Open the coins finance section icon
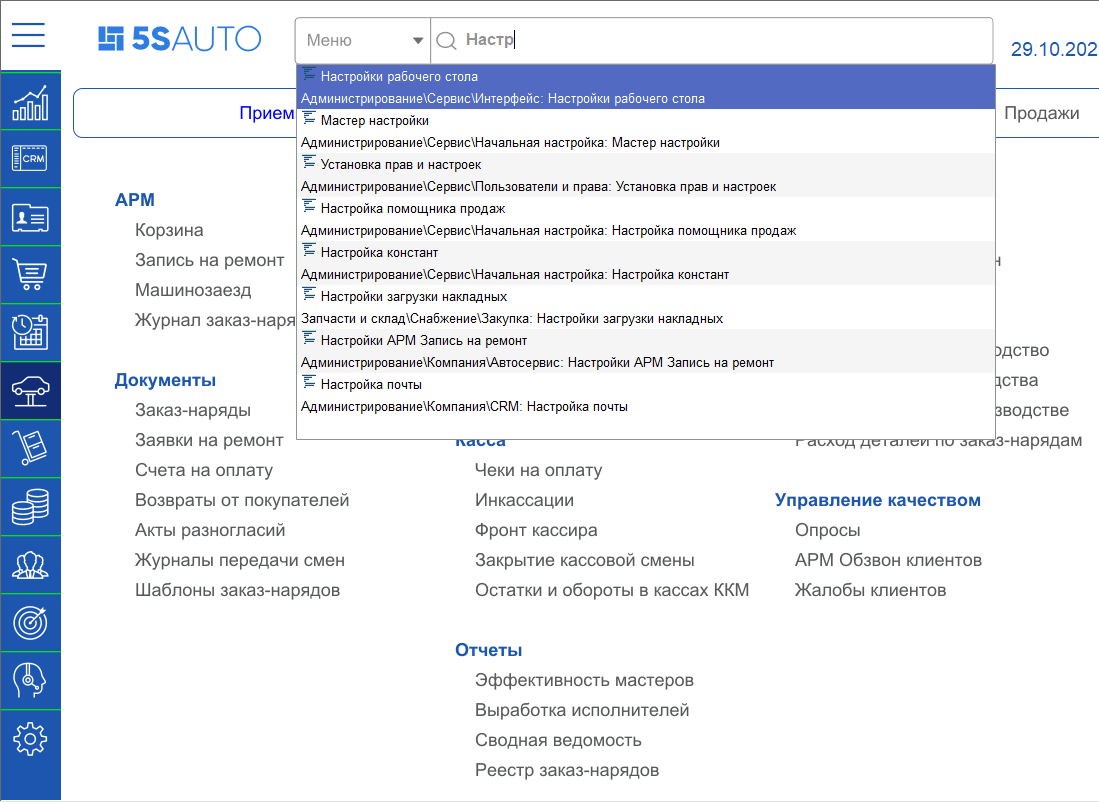Image resolution: width=1099 pixels, height=802 pixels. tap(30, 506)
